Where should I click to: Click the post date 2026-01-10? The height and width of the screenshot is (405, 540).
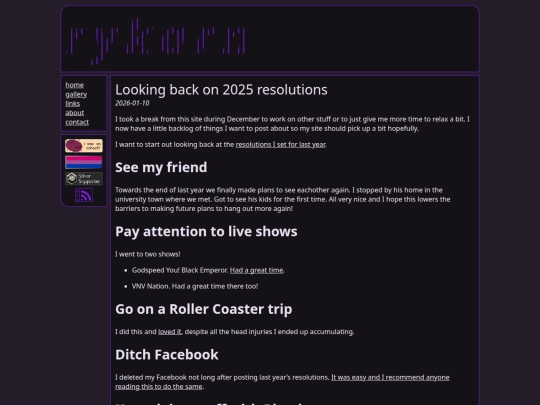coord(132,103)
